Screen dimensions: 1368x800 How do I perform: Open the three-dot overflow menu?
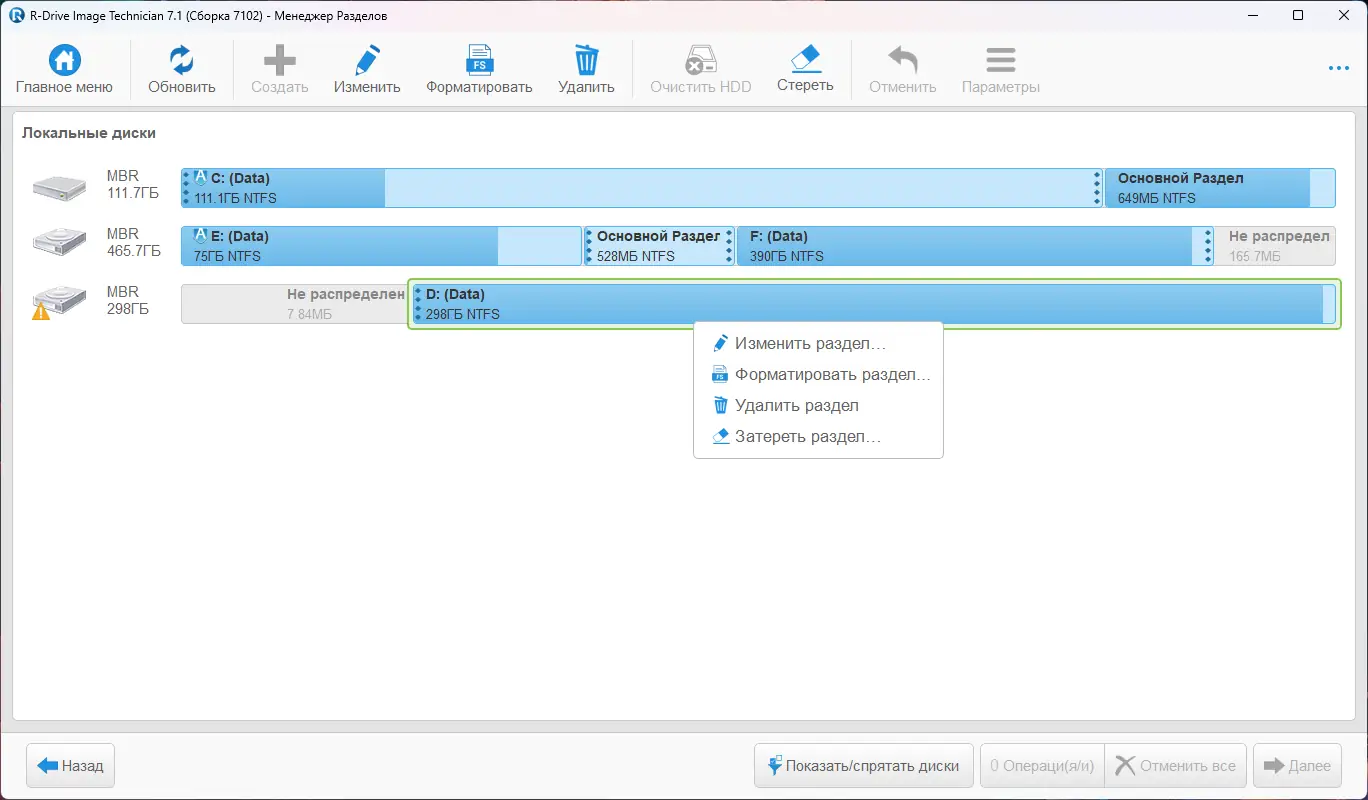coord(1339,69)
